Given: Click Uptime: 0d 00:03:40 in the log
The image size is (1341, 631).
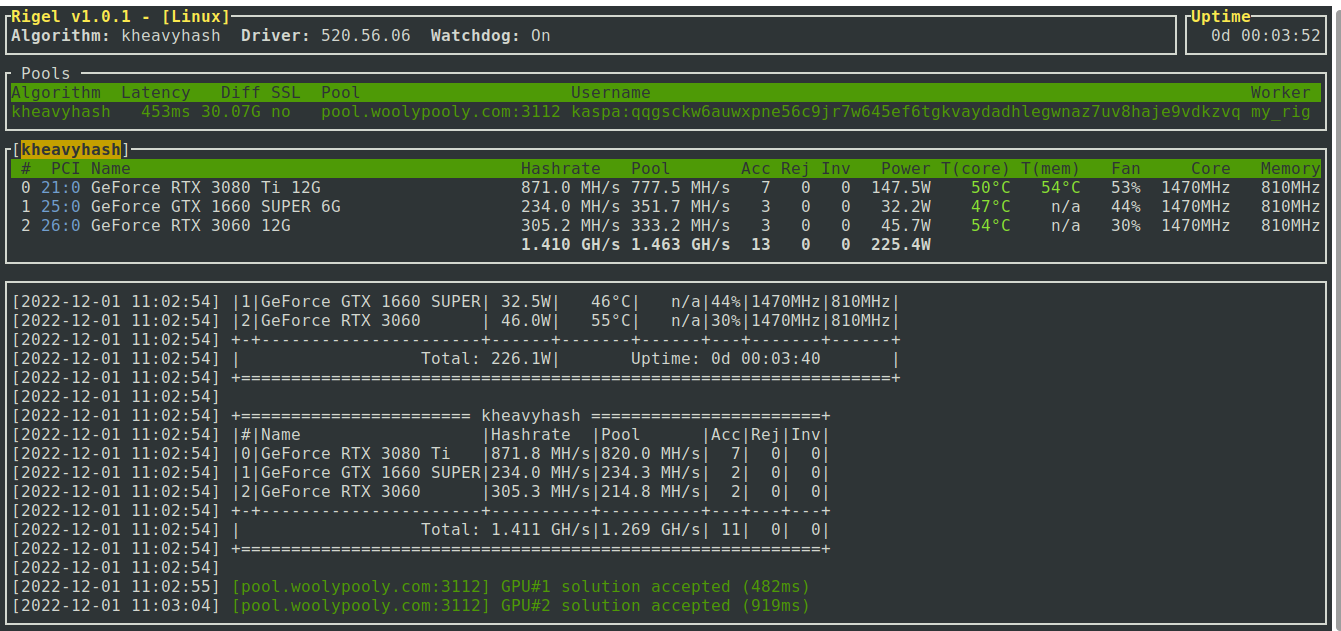Looking at the screenshot, I should [x=726, y=358].
